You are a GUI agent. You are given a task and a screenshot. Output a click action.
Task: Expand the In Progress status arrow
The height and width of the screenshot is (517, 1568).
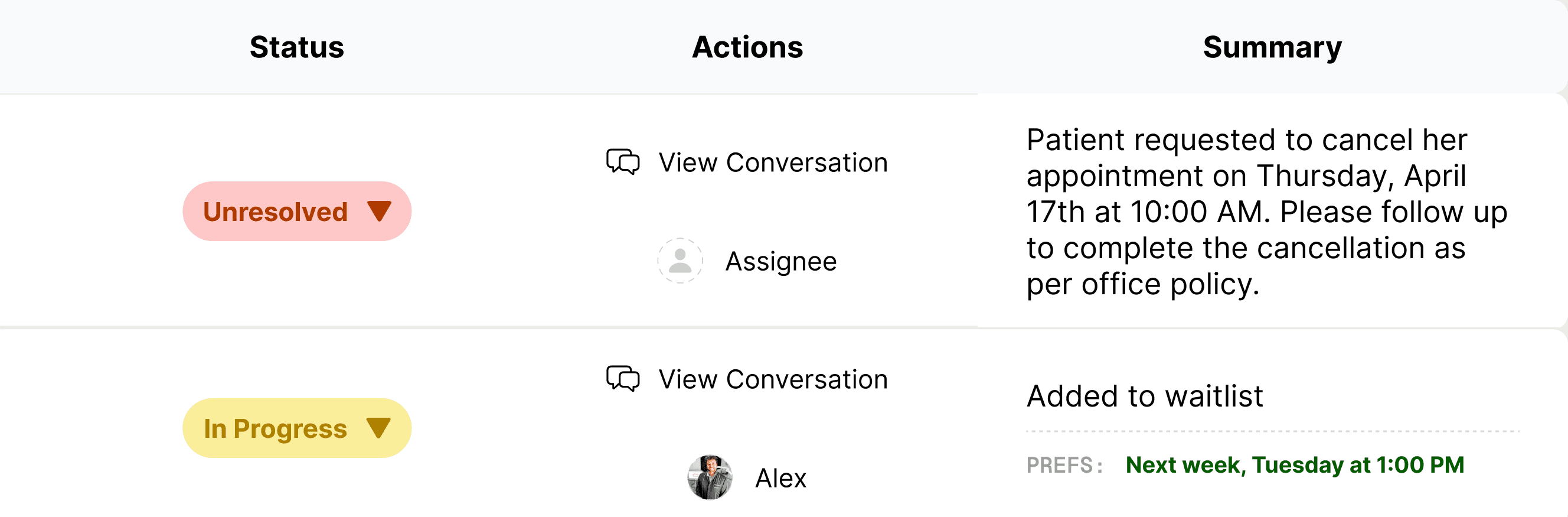coord(379,428)
